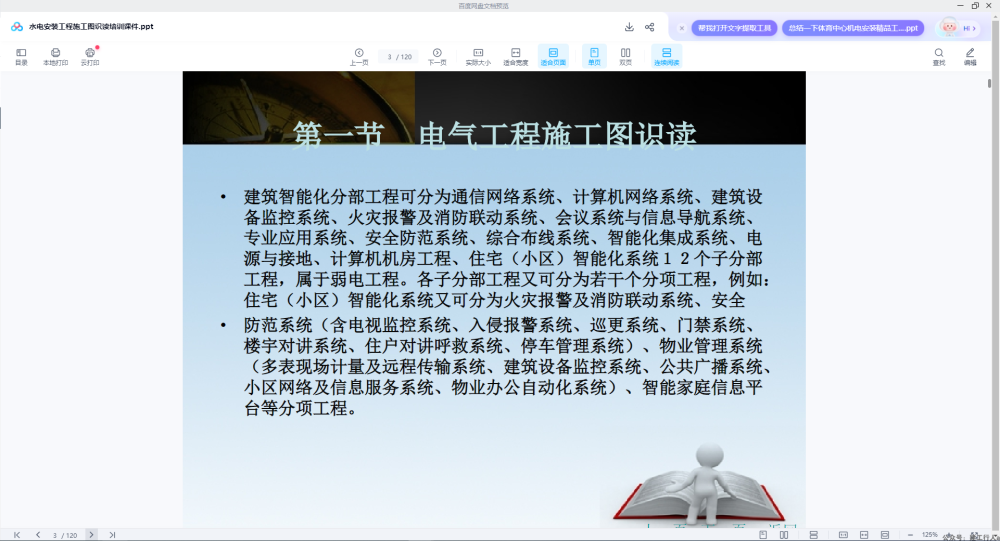Click the vertical scrollbar thumb
The image size is (1000, 541).
989,83
